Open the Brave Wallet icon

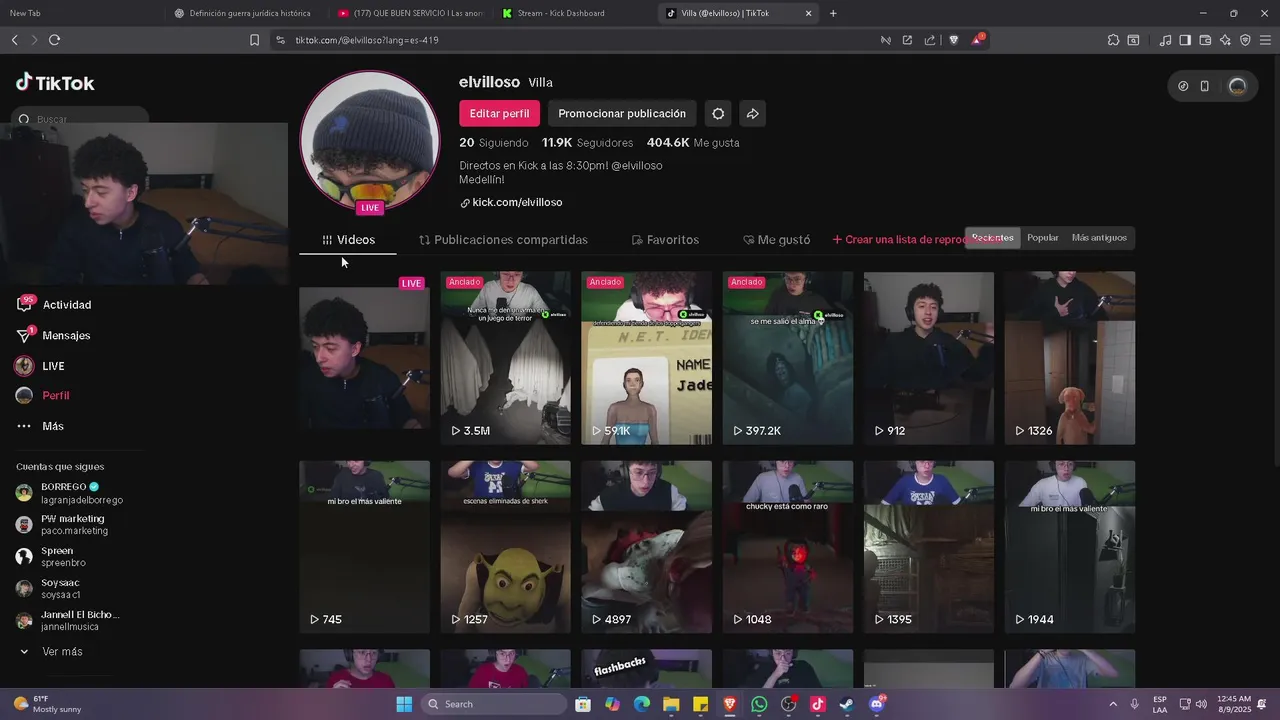1205,40
